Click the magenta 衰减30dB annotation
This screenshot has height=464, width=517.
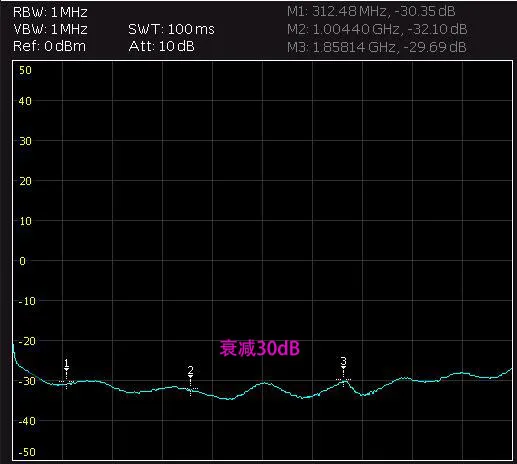pos(260,348)
